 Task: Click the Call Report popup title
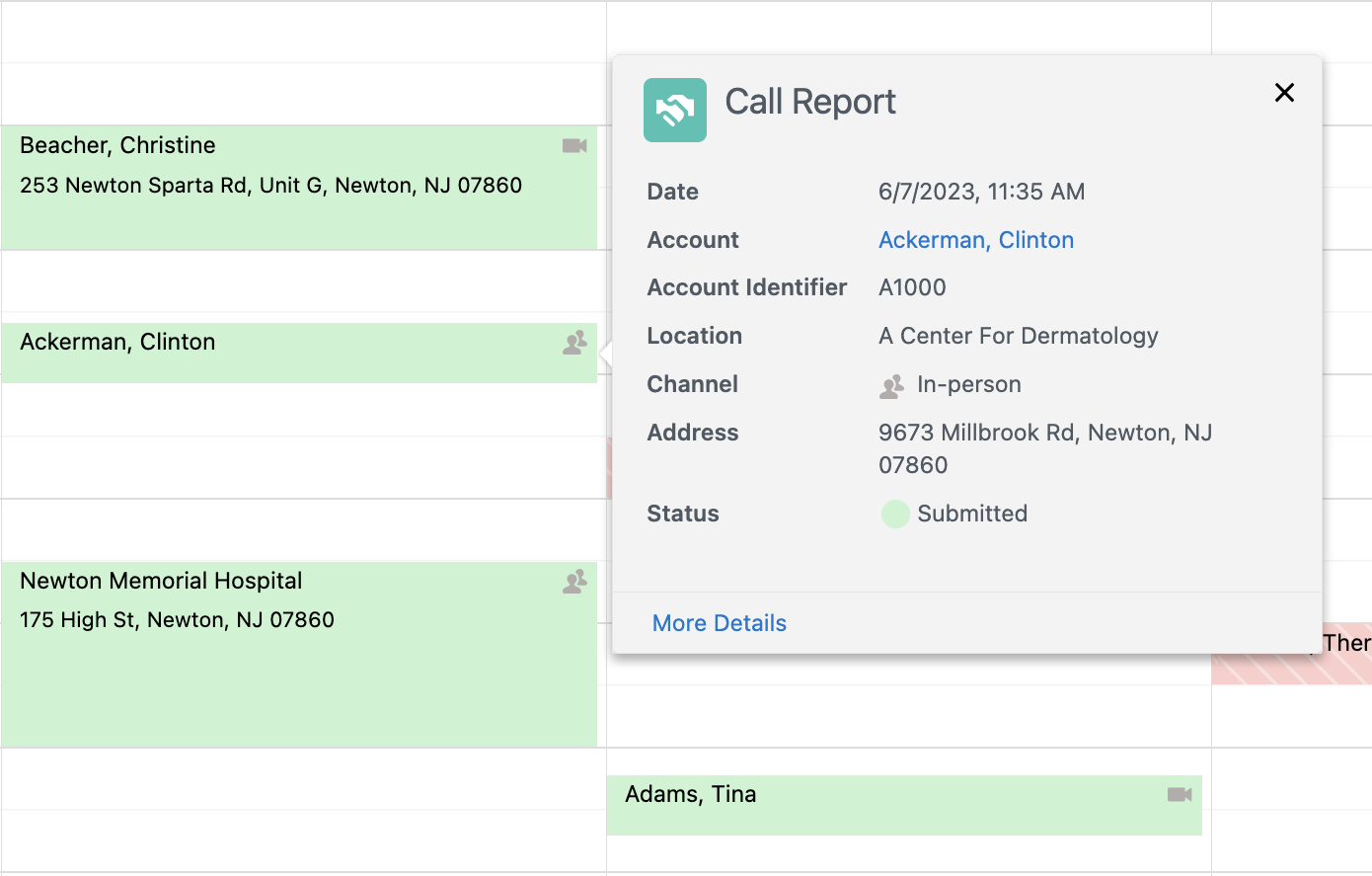click(x=809, y=102)
